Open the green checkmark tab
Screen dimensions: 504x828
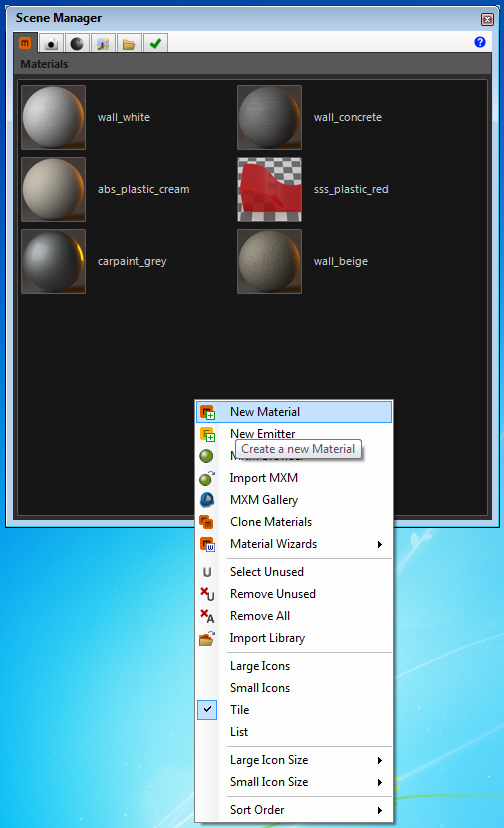tap(155, 43)
